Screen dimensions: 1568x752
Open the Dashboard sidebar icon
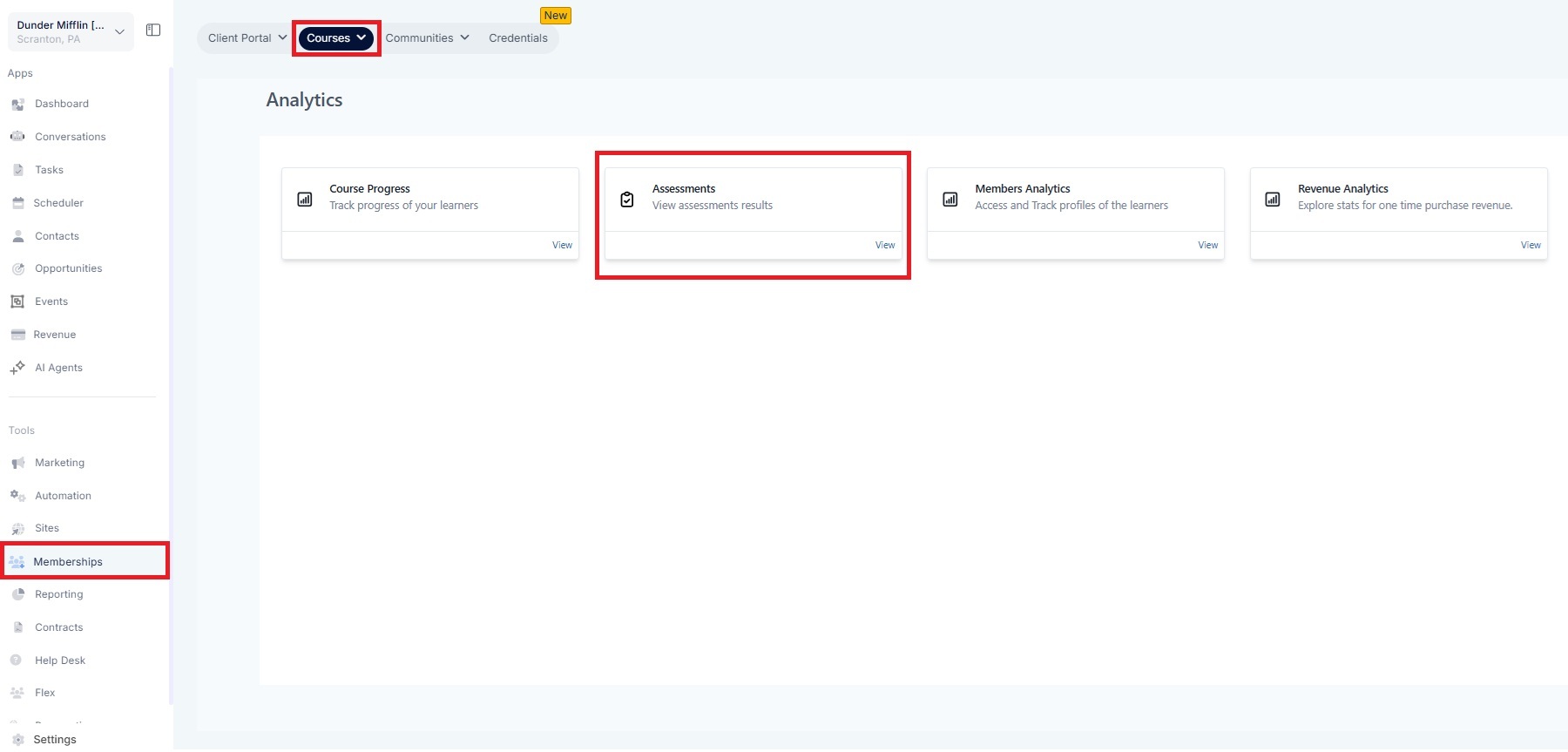(17, 105)
